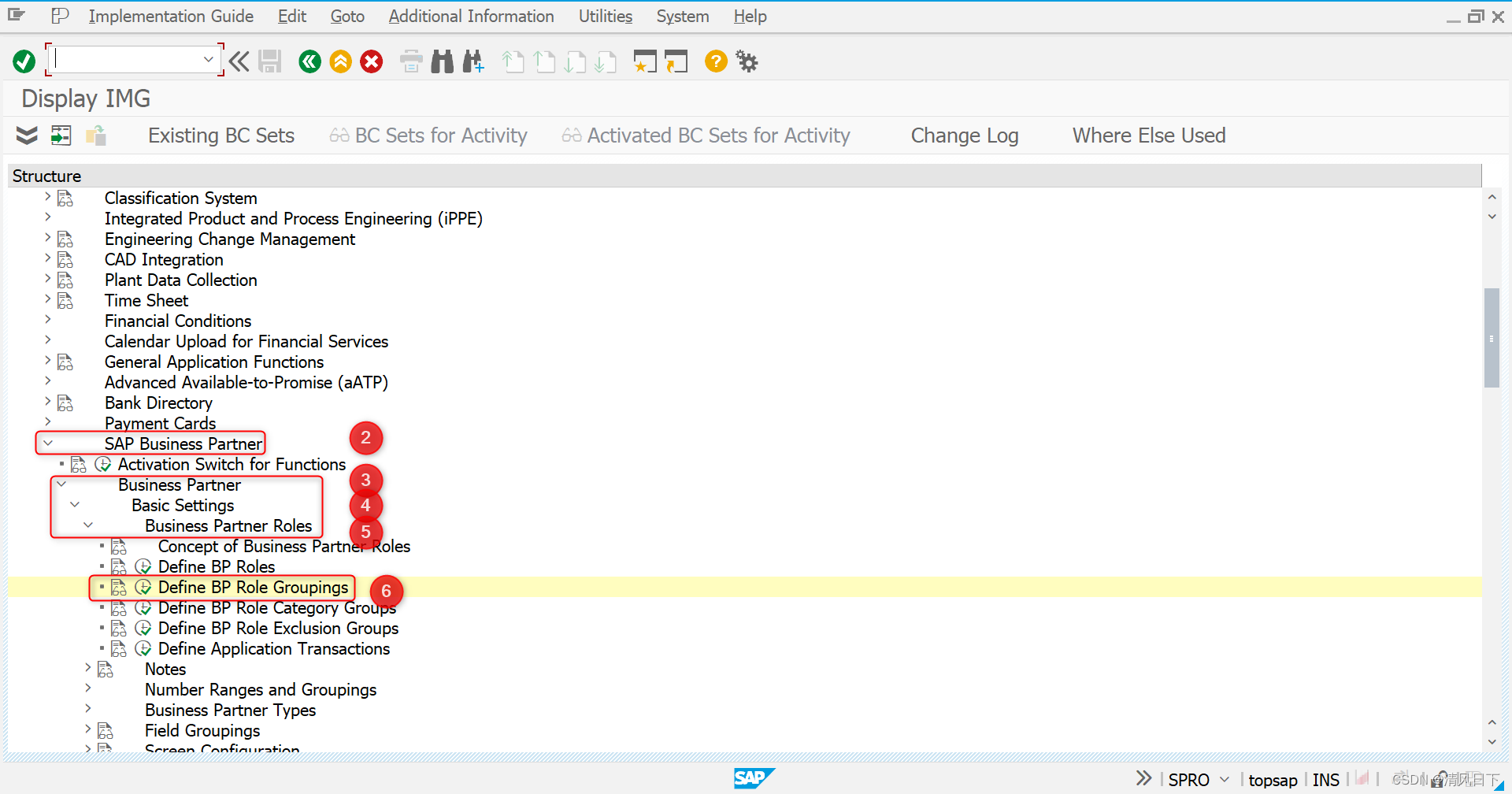This screenshot has width=1512, height=794.
Task: Click the First Page icon
Action: [513, 61]
